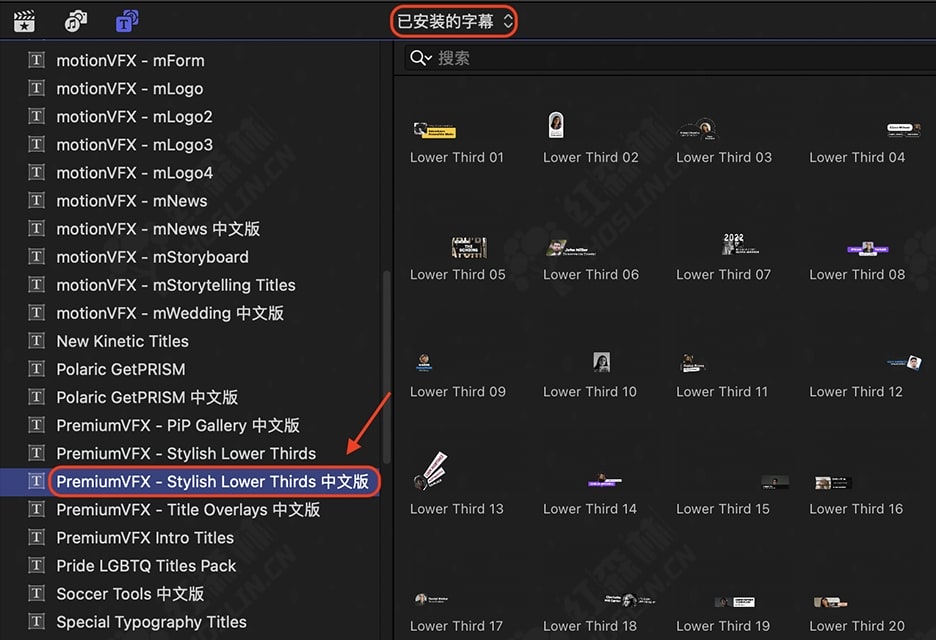Select motionVFX - mNews 中文版 category

point(158,229)
